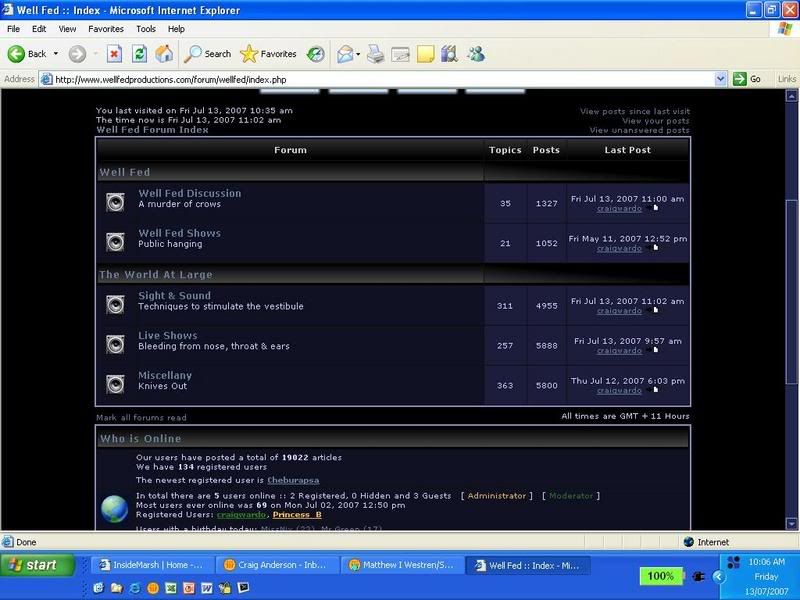
Task: Open the Live Shows forum
Action: point(167,335)
